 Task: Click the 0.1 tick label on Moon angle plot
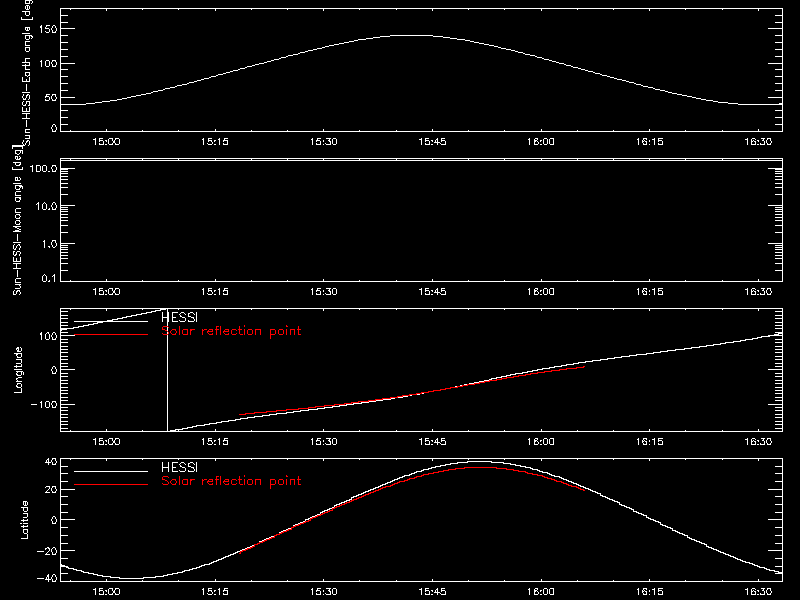click(x=49, y=278)
